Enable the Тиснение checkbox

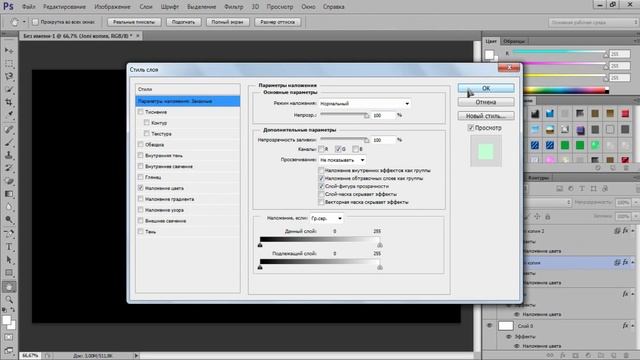point(141,112)
